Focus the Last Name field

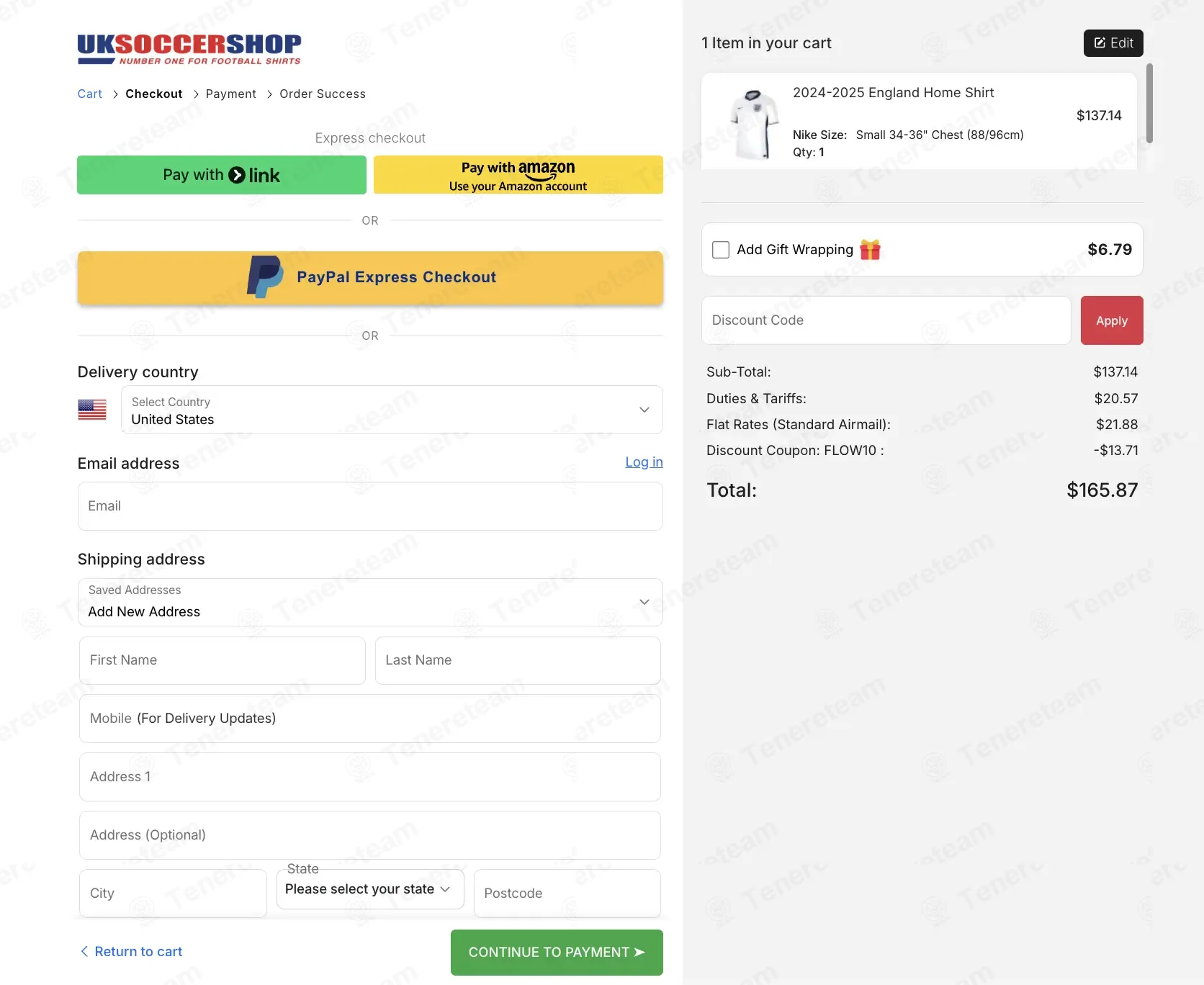click(518, 660)
